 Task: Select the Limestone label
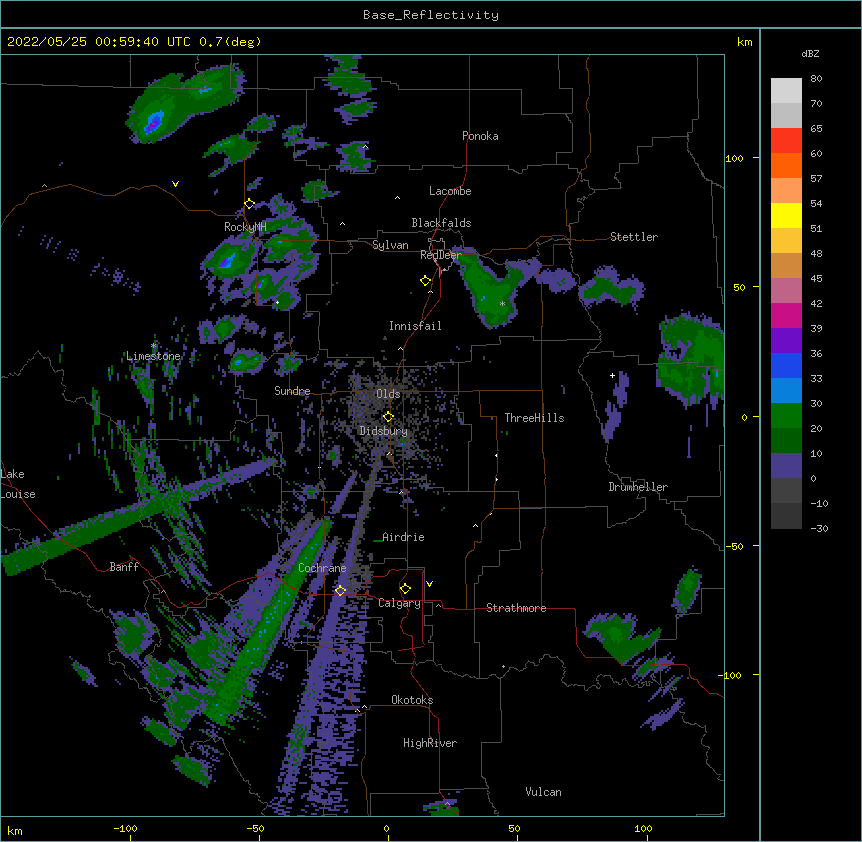[x=153, y=356]
